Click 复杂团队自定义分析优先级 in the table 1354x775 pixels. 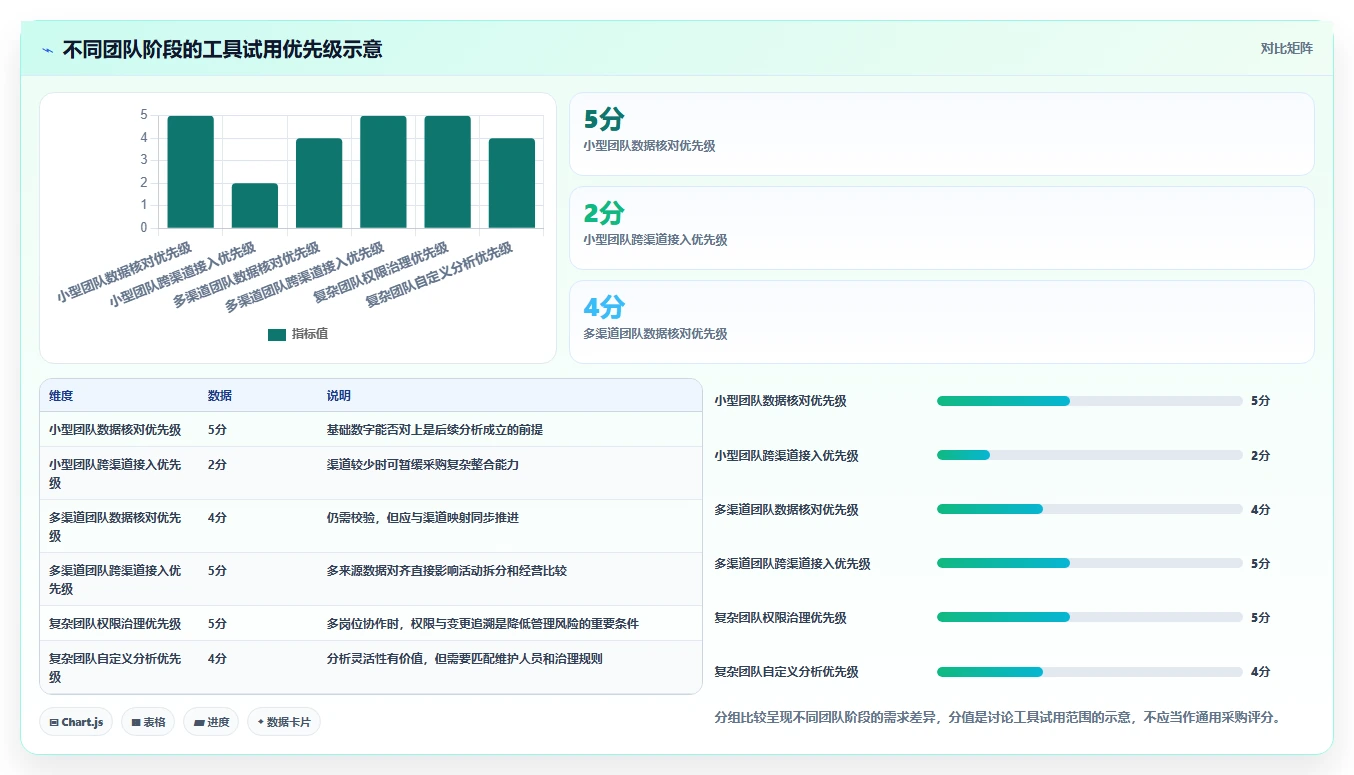point(115,668)
